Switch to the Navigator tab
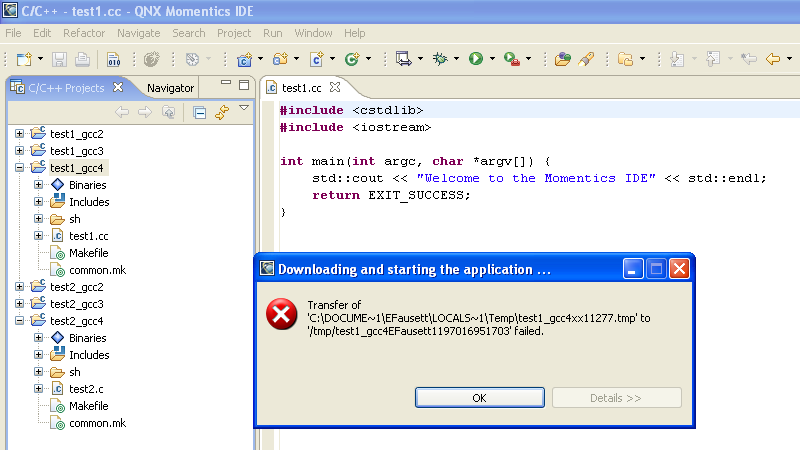 (x=170, y=88)
